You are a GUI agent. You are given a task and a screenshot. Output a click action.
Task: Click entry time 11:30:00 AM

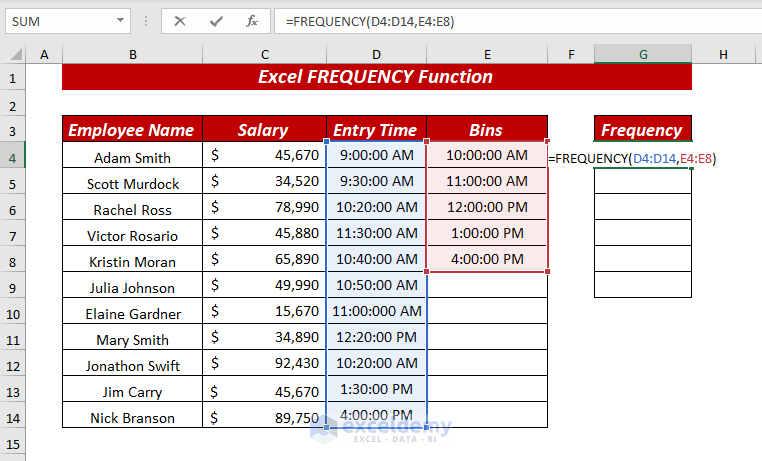[x=377, y=234]
